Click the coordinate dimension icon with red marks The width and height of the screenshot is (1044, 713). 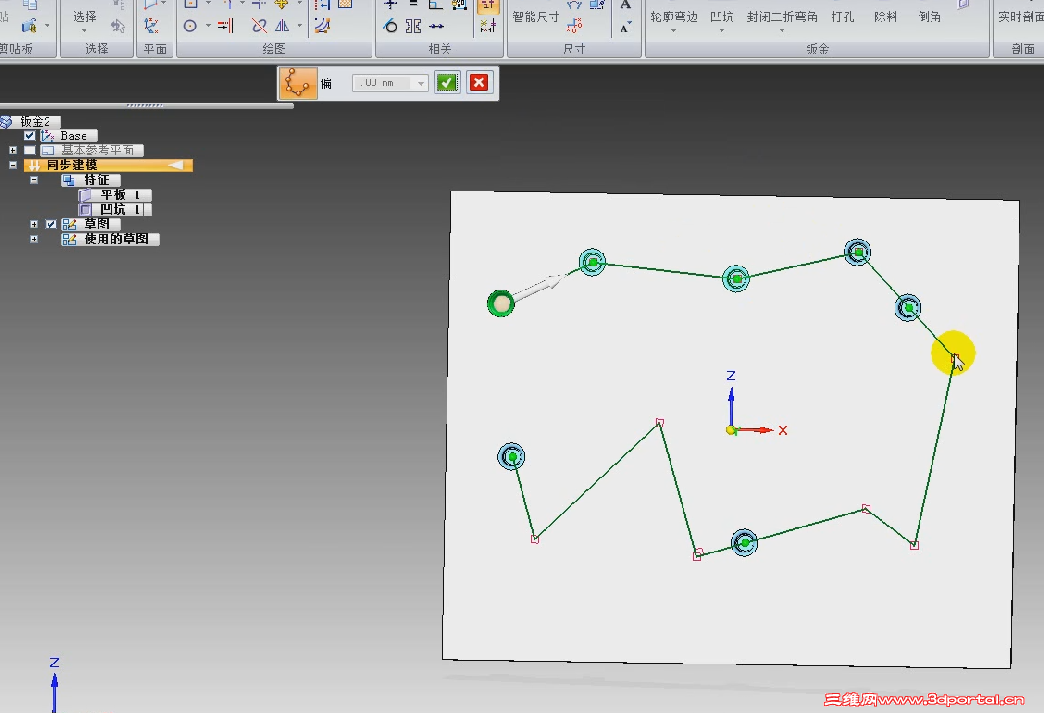click(x=575, y=26)
